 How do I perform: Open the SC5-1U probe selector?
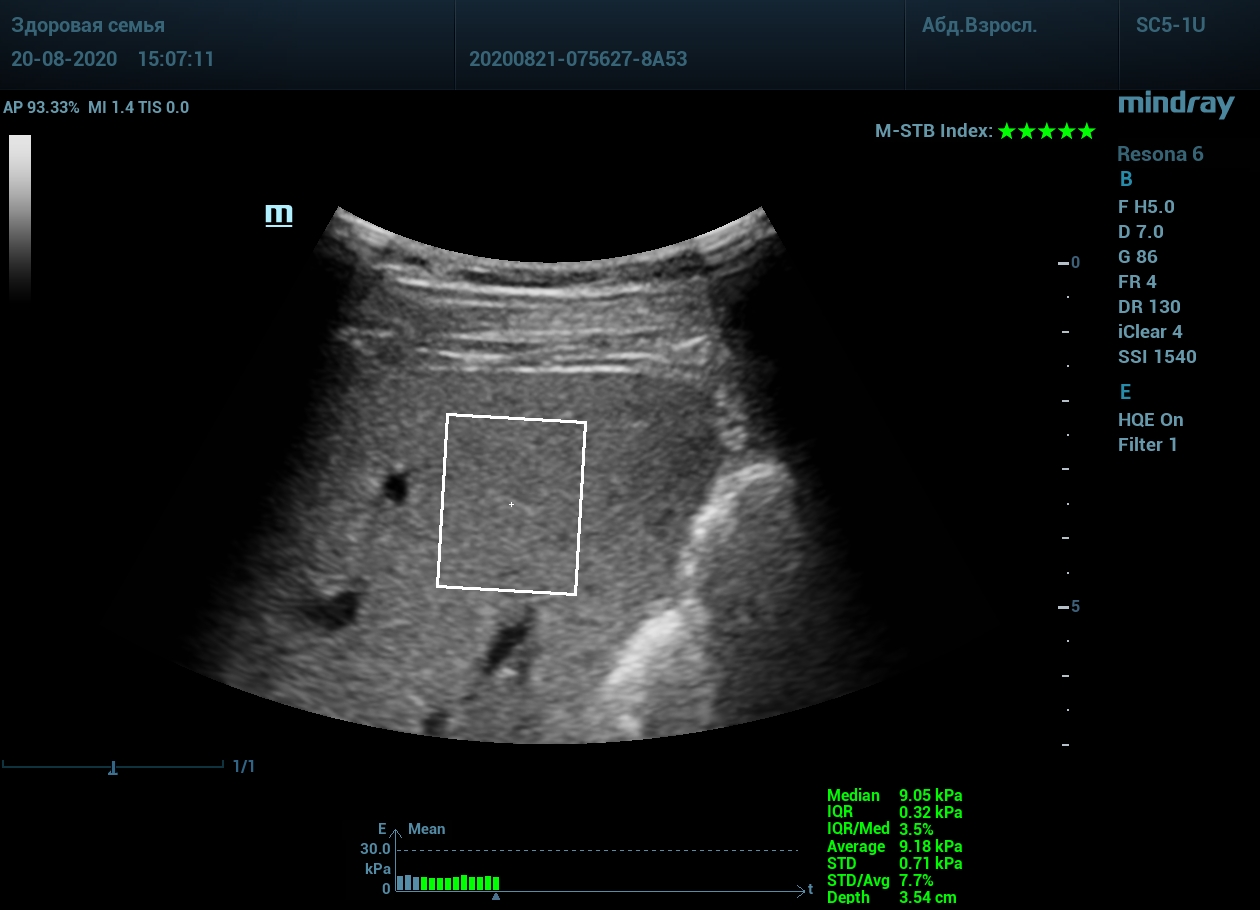click(1170, 26)
